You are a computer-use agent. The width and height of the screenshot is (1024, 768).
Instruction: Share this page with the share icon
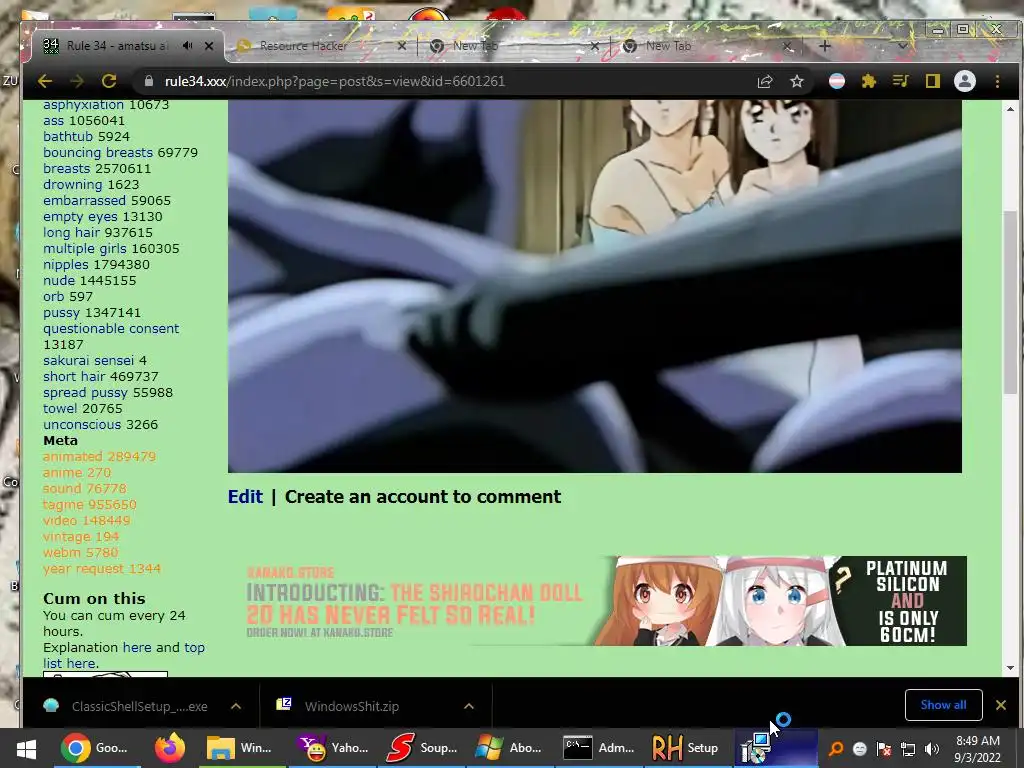(765, 81)
